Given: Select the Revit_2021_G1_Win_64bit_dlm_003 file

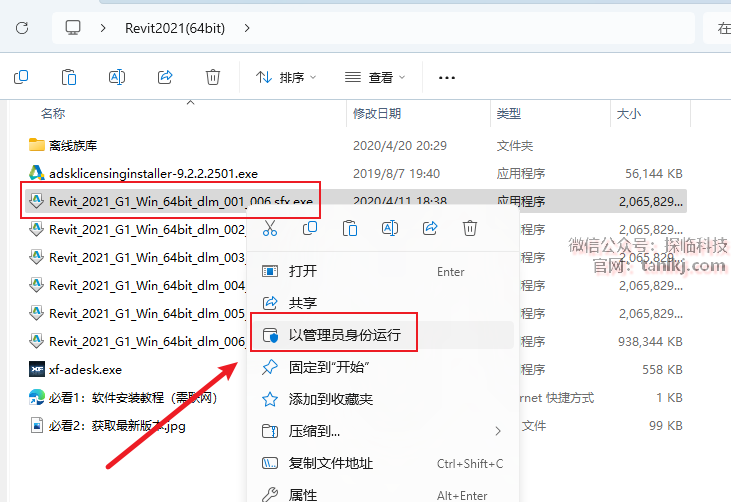Looking at the screenshot, I should pos(147,257).
